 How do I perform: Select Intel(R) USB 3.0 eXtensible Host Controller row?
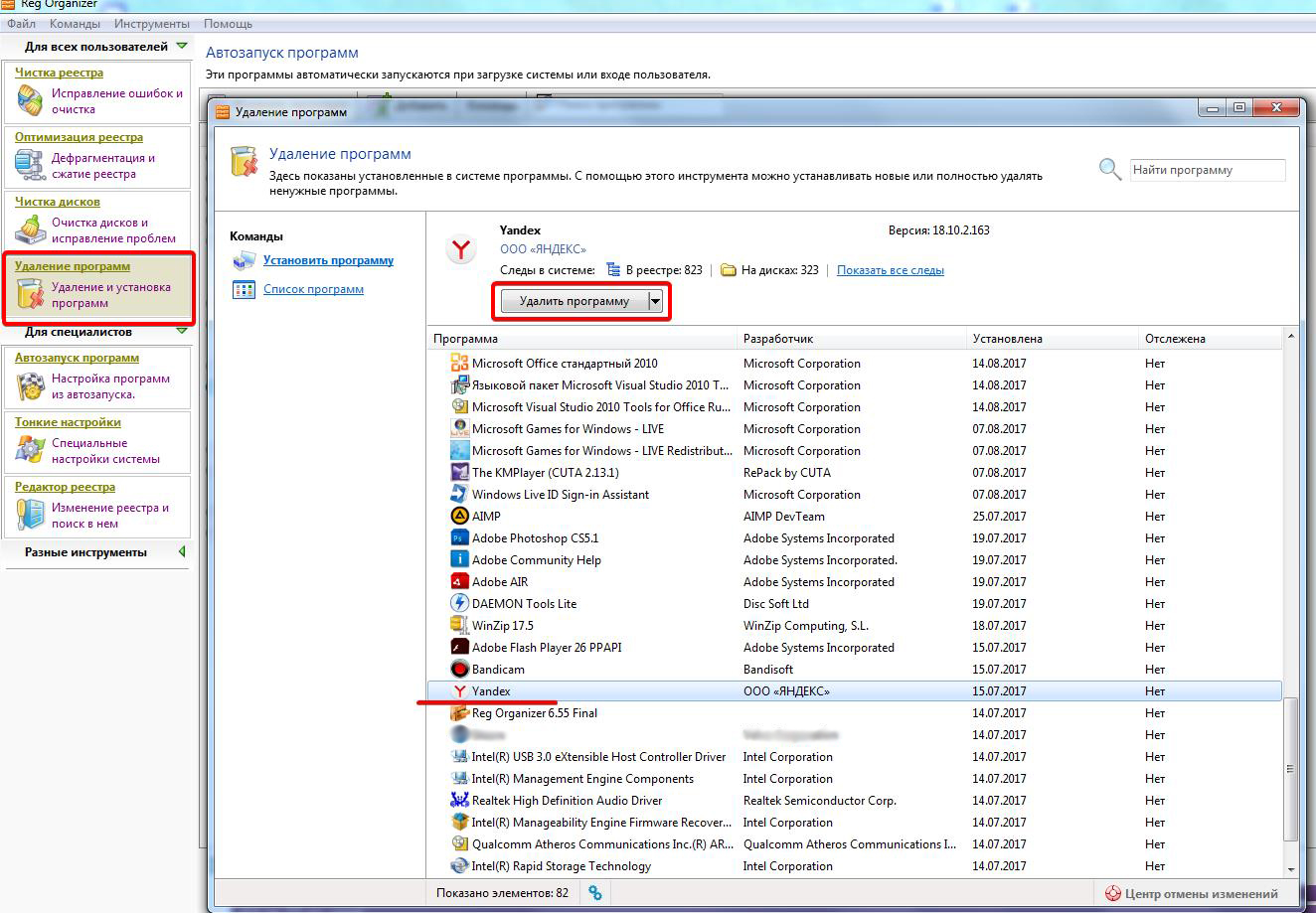tap(855, 756)
